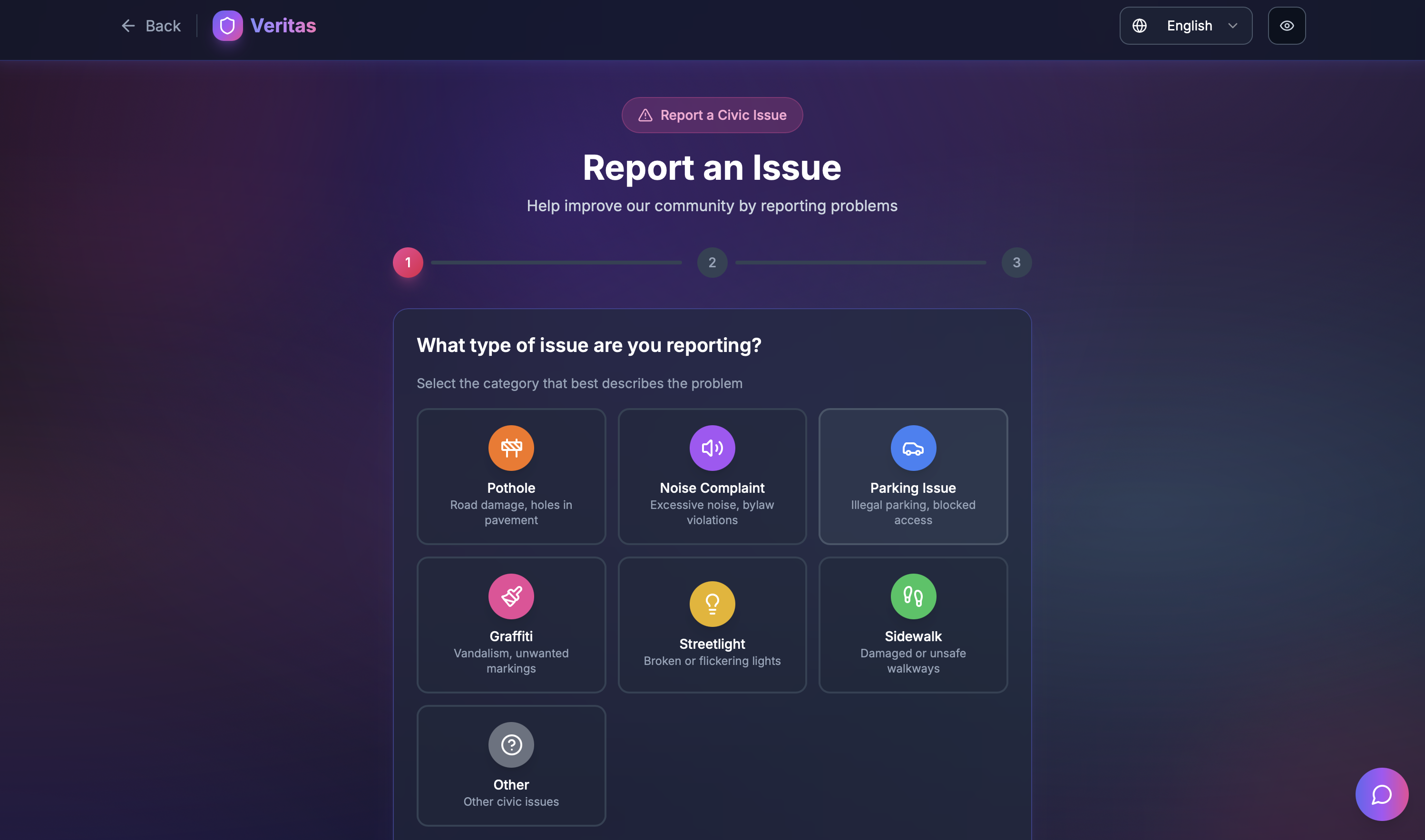Jump to step 3 indicator

[1016, 262]
